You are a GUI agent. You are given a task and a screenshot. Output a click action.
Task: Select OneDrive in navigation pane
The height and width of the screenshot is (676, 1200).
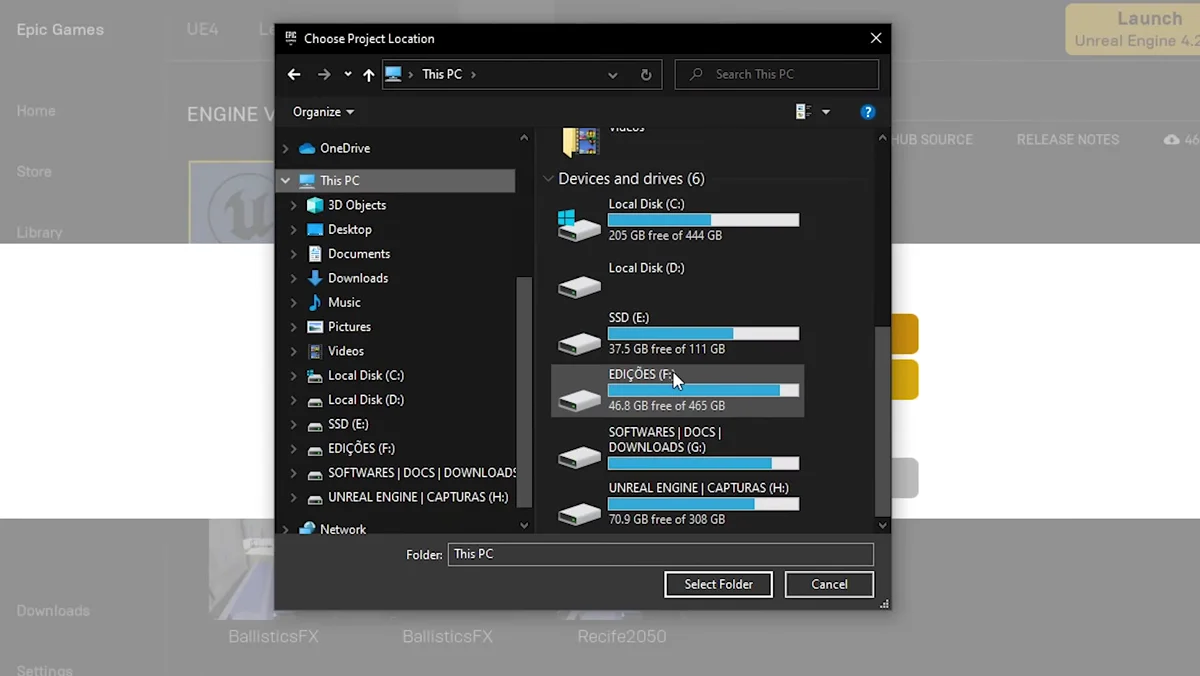click(x=345, y=148)
